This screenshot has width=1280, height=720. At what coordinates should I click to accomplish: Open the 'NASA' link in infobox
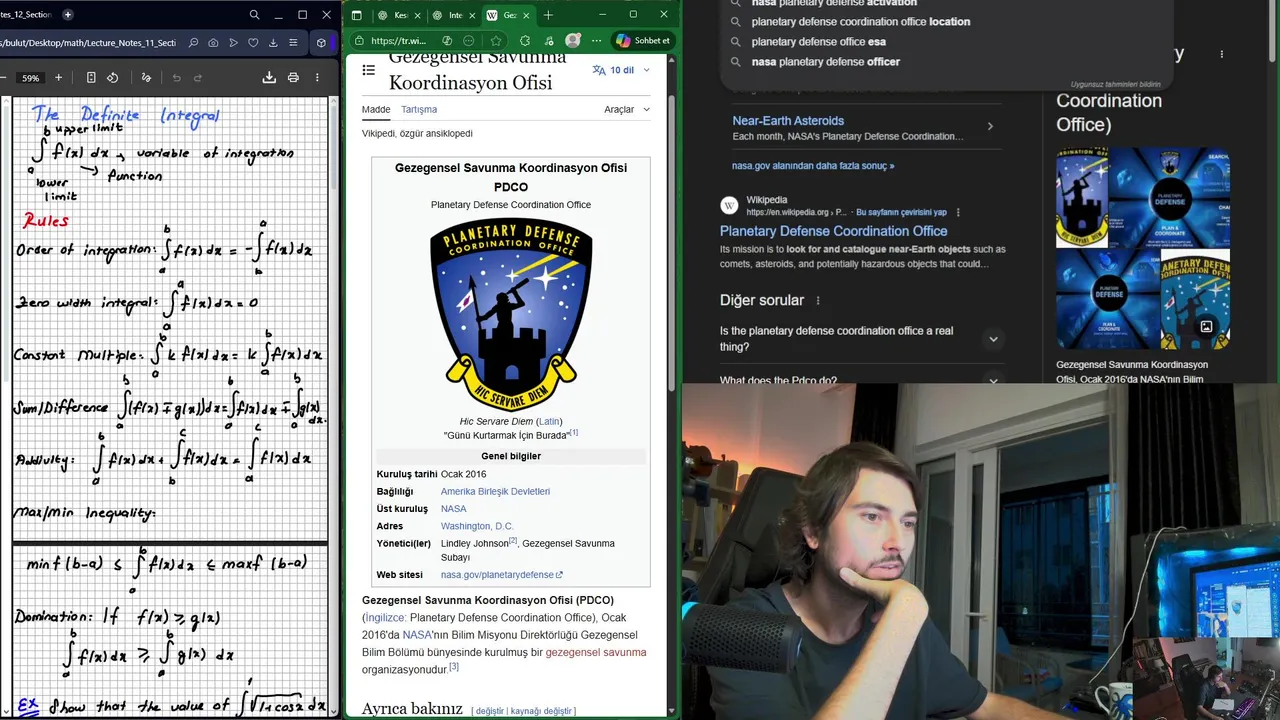[453, 508]
